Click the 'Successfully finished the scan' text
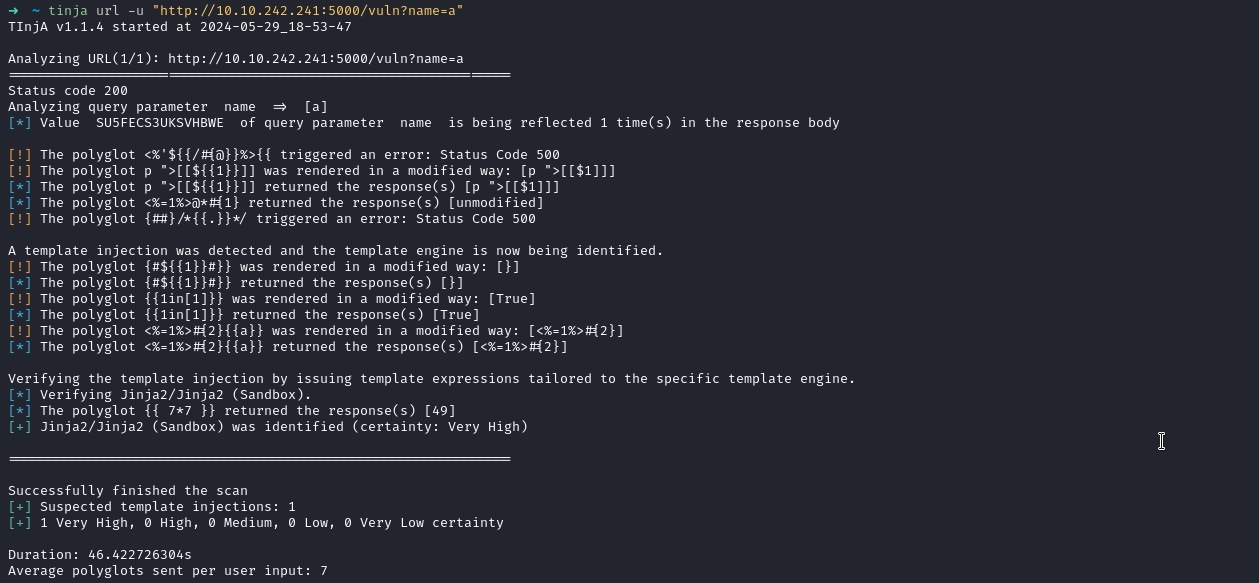 [x=127, y=491]
